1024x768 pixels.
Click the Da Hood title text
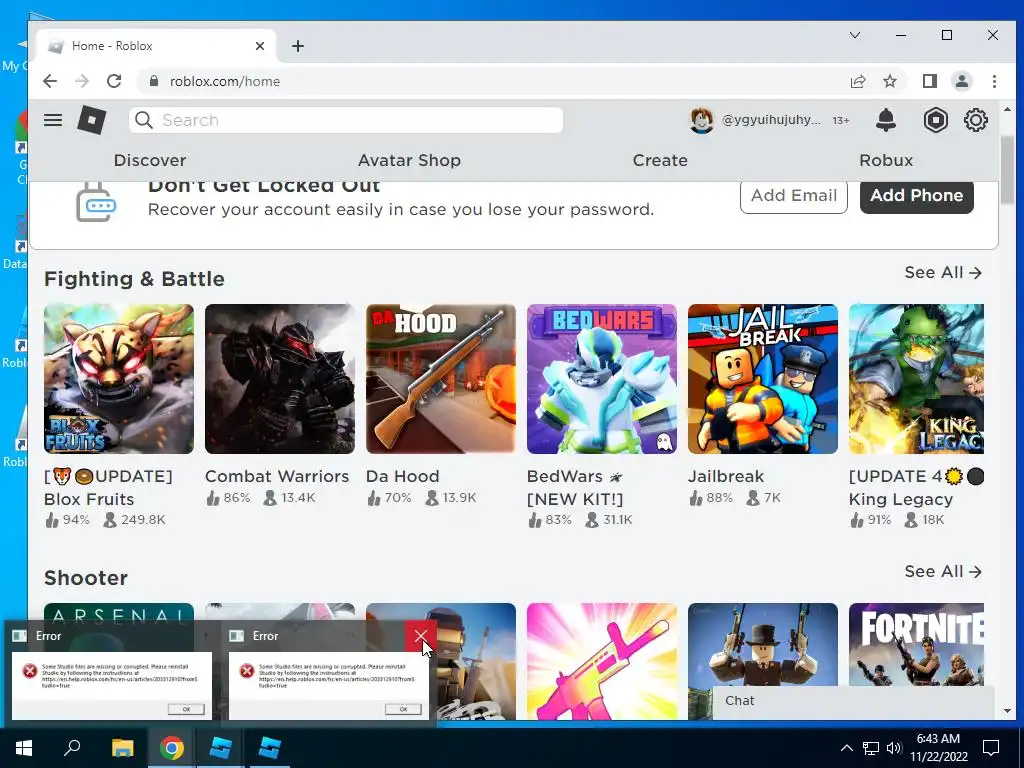pyautogui.click(x=402, y=477)
